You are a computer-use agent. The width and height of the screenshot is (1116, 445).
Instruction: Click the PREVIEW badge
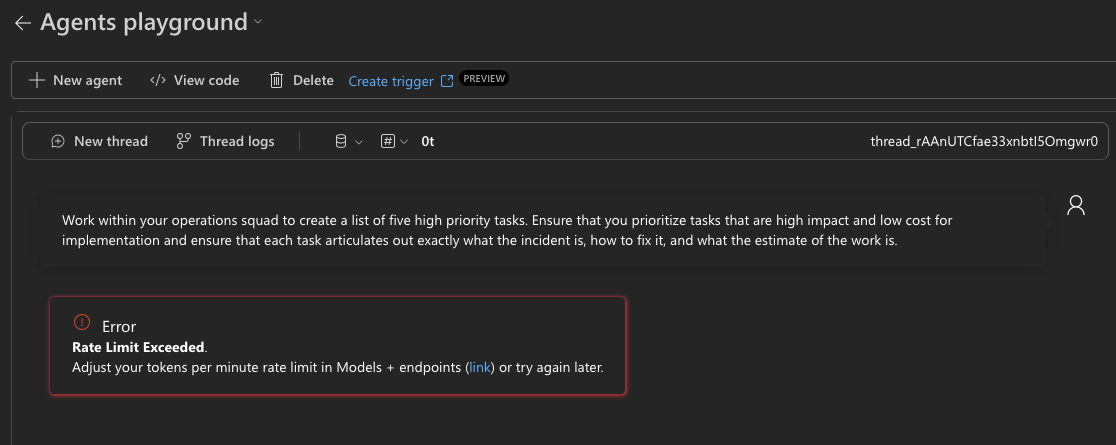coord(484,78)
